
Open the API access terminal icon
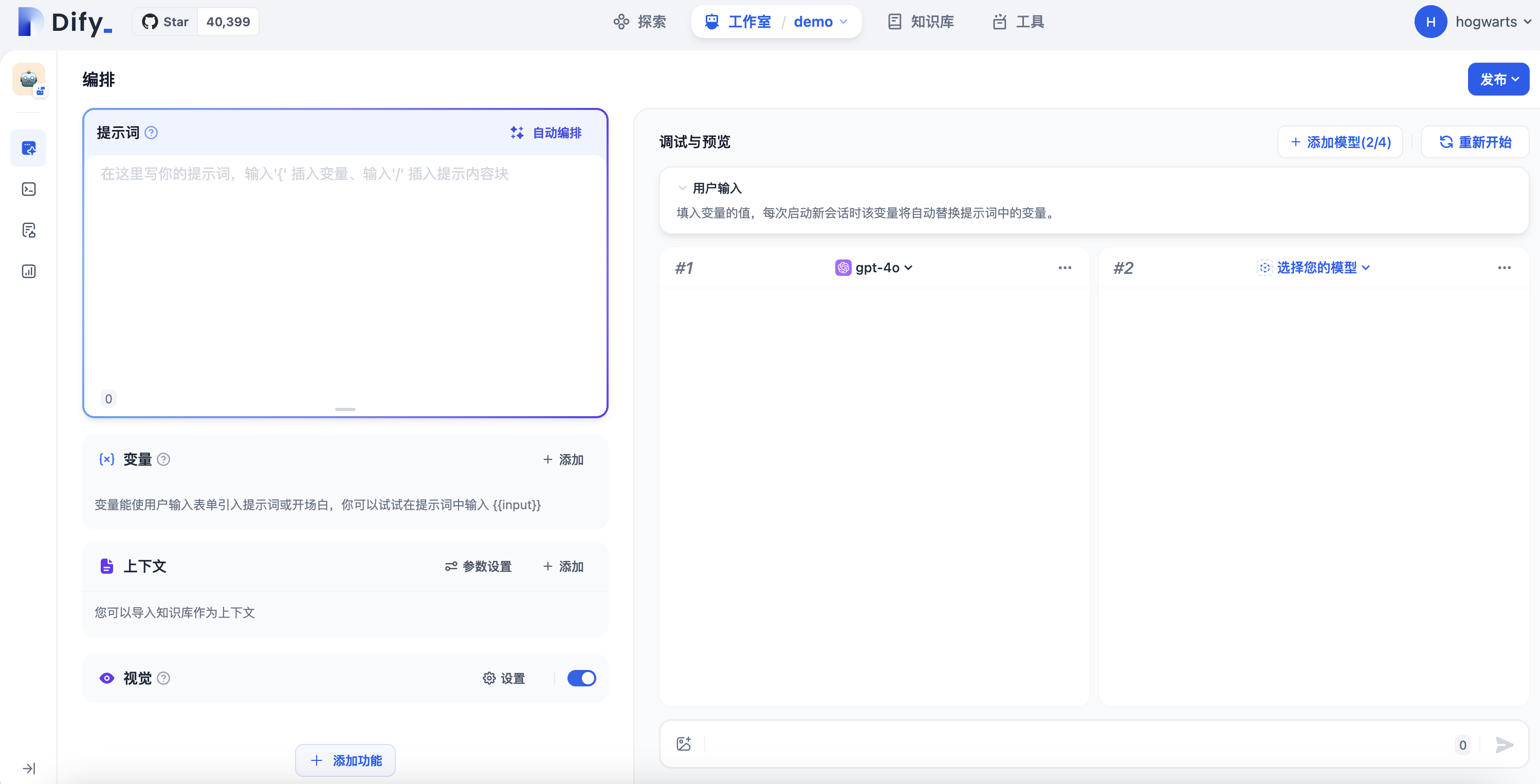tap(29, 189)
